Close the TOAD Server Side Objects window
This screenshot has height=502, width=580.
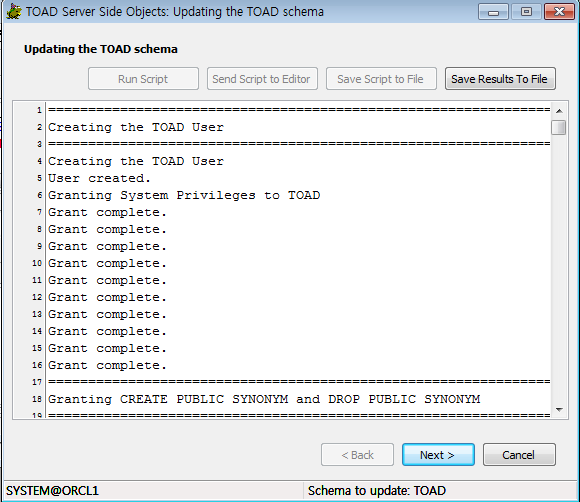coord(559,12)
